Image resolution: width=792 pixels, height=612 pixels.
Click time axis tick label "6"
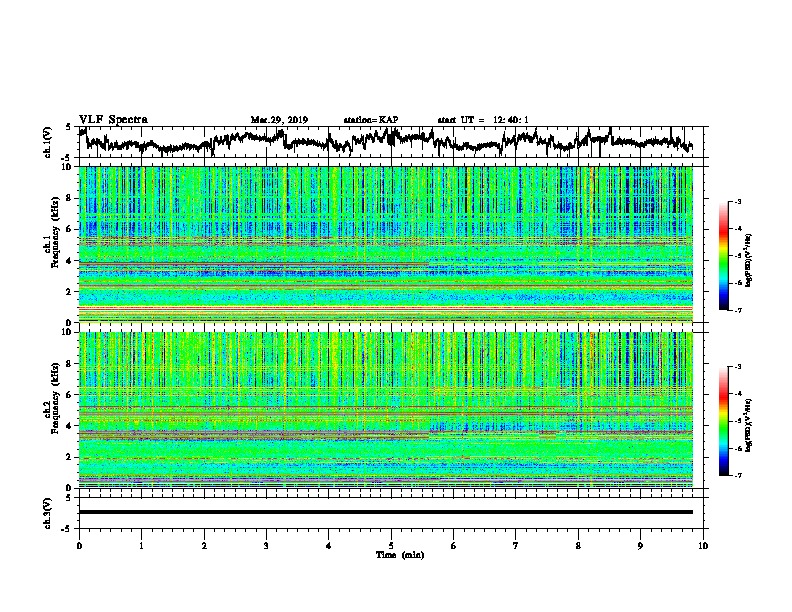pyautogui.click(x=454, y=546)
